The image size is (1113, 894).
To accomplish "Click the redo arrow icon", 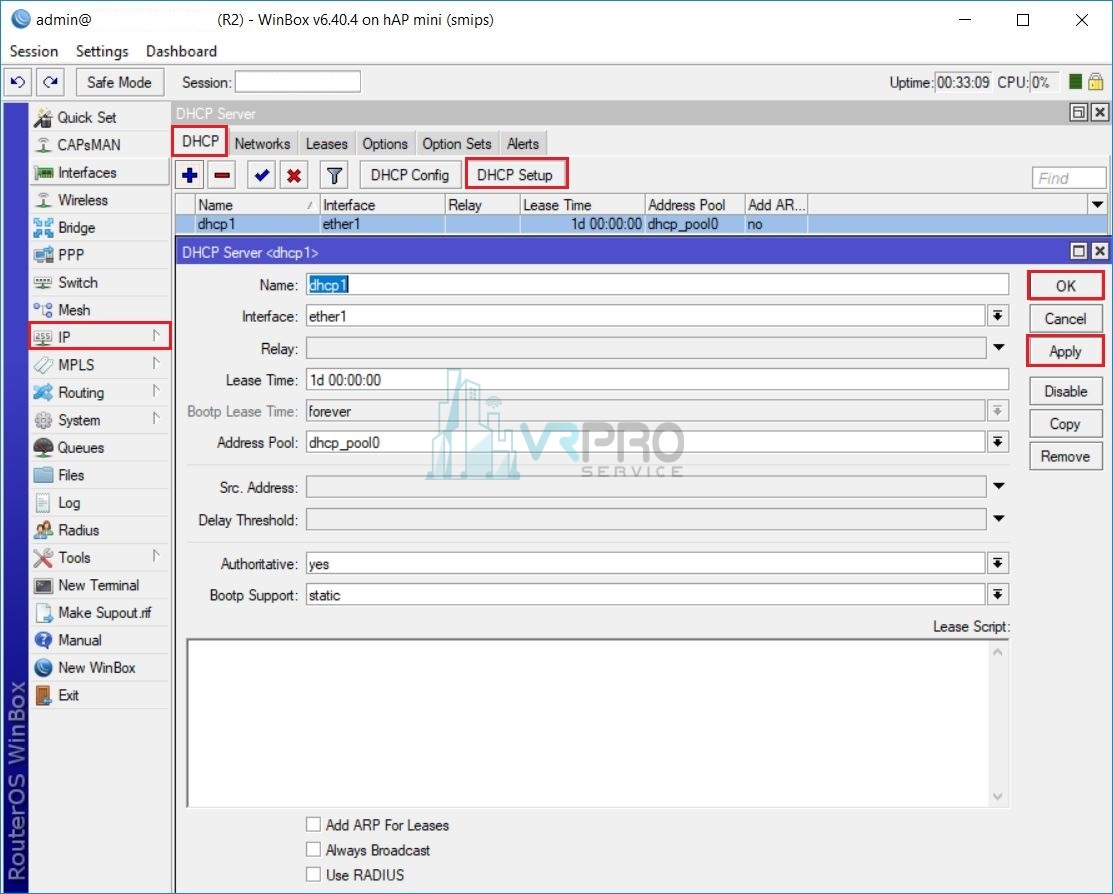I will [50, 82].
